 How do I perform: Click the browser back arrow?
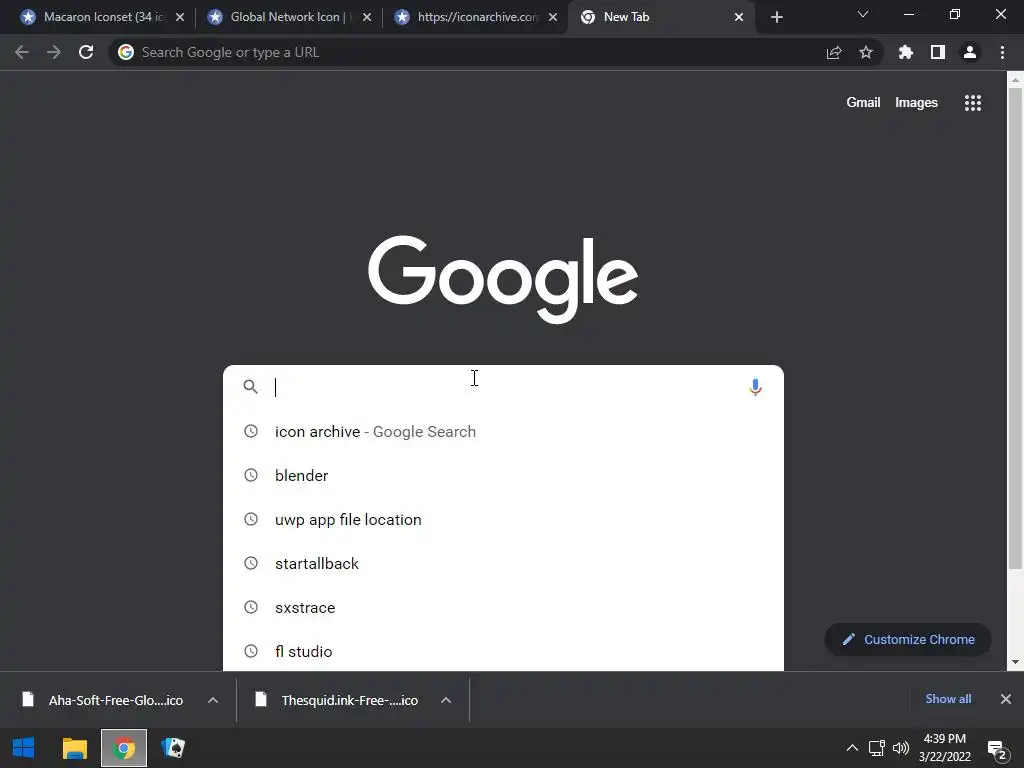pyautogui.click(x=22, y=52)
